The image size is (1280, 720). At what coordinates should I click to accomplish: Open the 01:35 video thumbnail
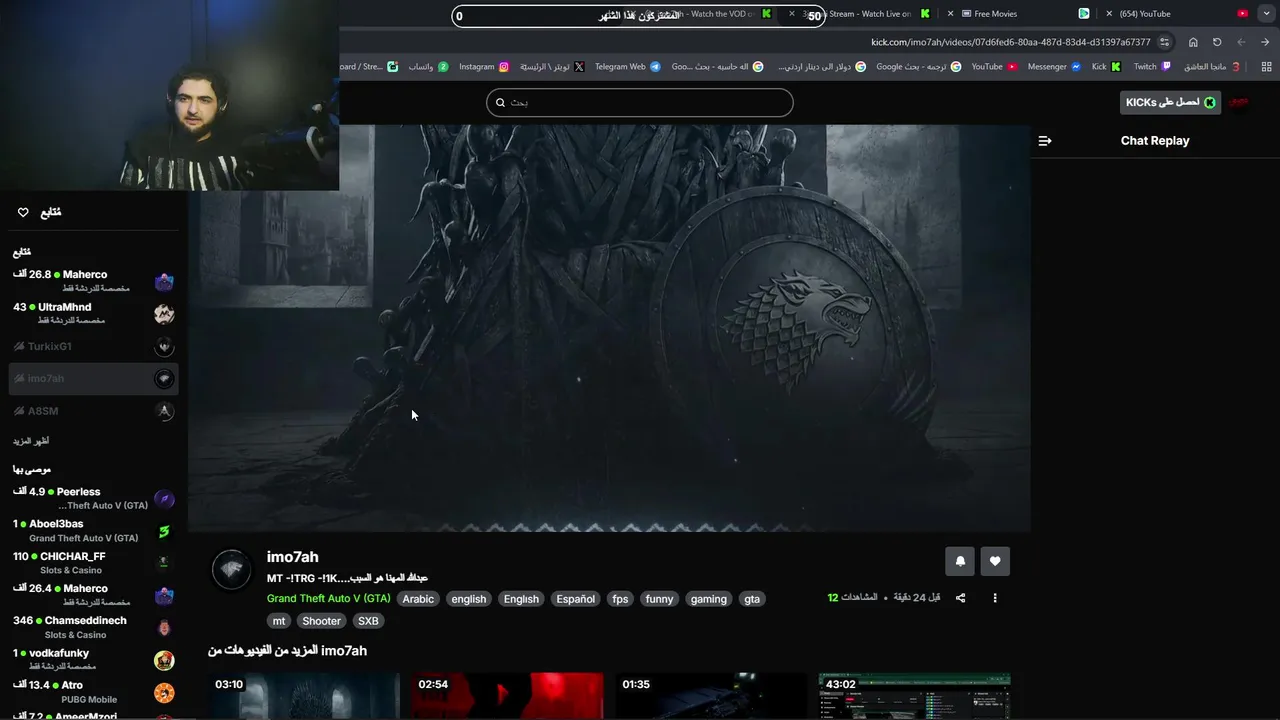pos(711,696)
